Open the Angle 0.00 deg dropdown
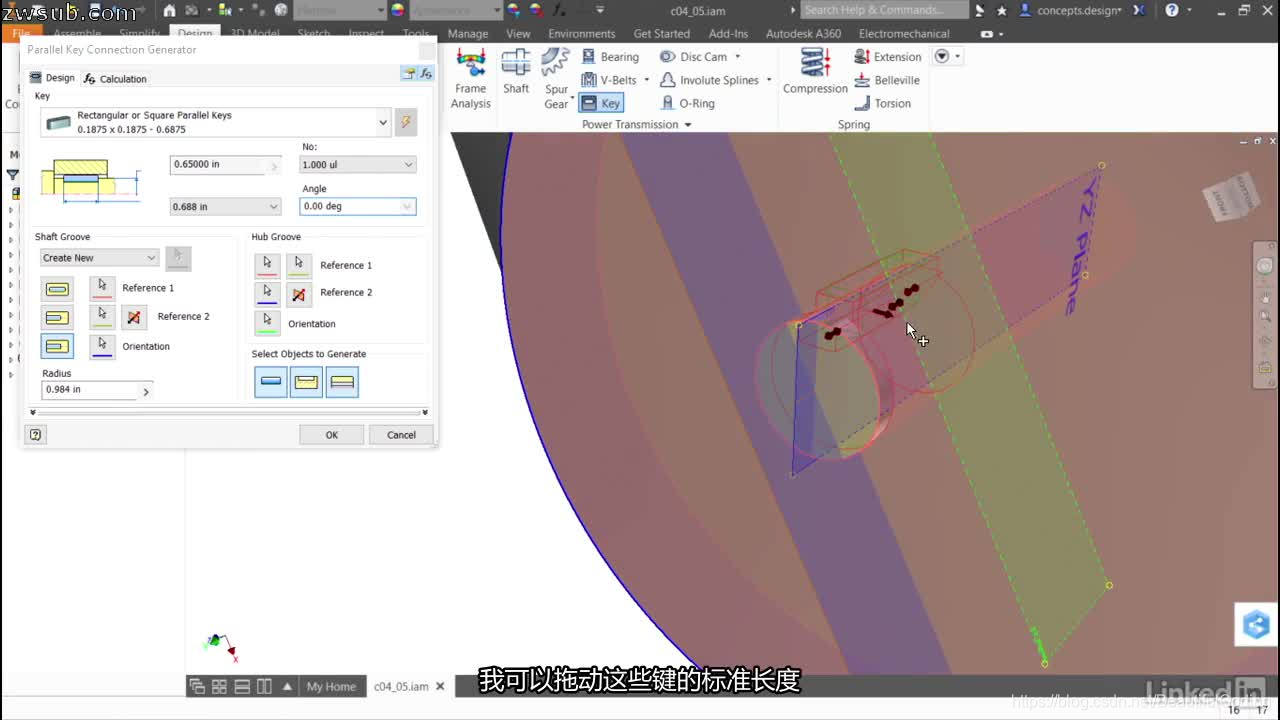 pyautogui.click(x=407, y=206)
